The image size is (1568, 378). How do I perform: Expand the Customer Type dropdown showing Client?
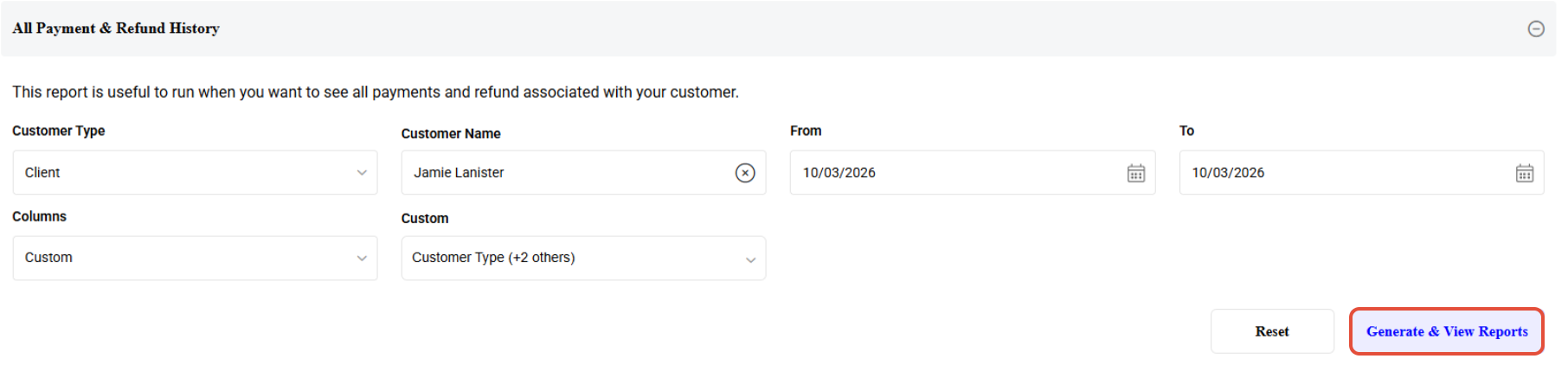click(195, 173)
